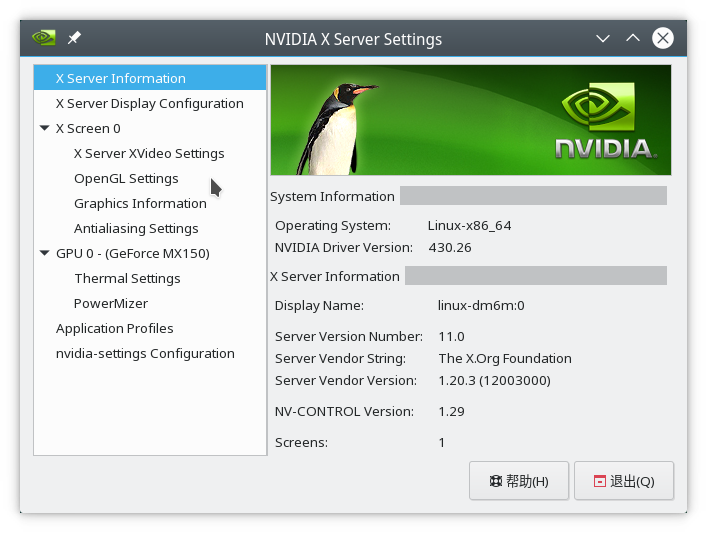This screenshot has height=533, width=707.
Task: Click the lifebuoy icon on help button
Action: coord(496,481)
